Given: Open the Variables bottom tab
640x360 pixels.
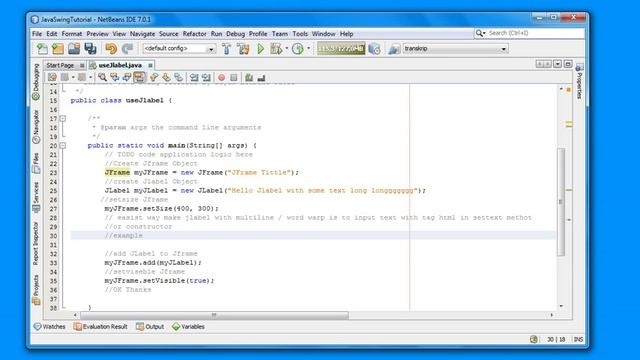Looking at the screenshot, I should pos(189,327).
